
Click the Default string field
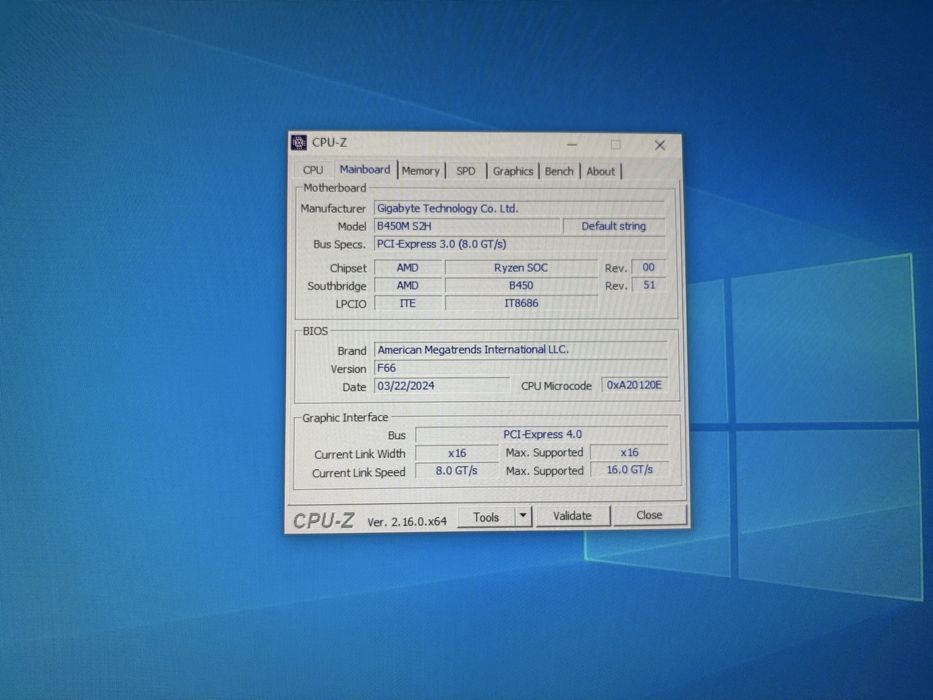(x=613, y=226)
